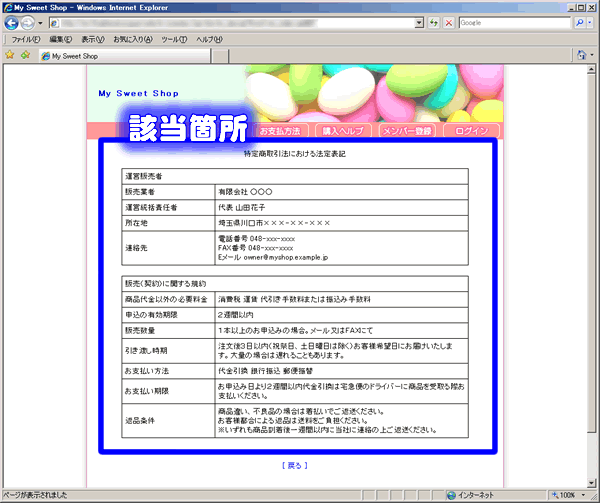Open the お気に入り(A) menu
The width and height of the screenshot is (600, 503).
(x=132, y=39)
